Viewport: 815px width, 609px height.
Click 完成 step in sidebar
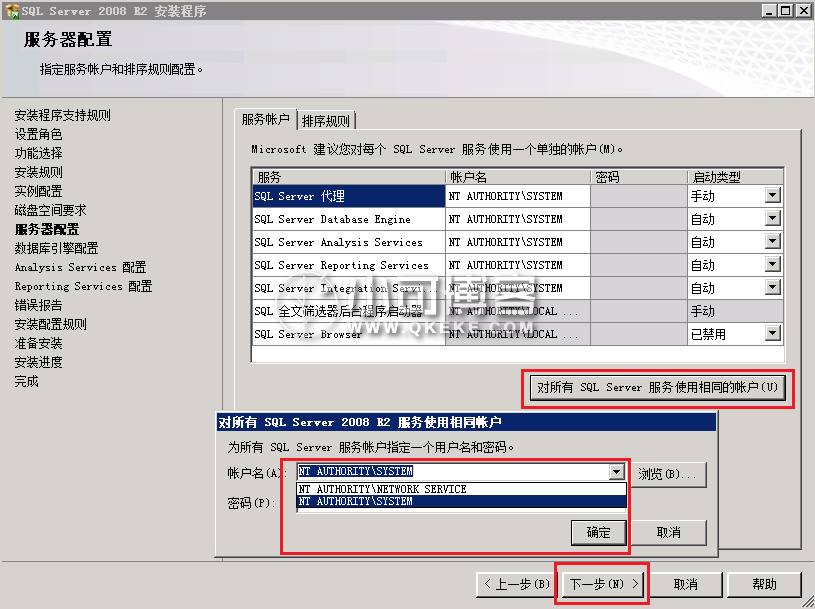pyautogui.click(x=27, y=381)
